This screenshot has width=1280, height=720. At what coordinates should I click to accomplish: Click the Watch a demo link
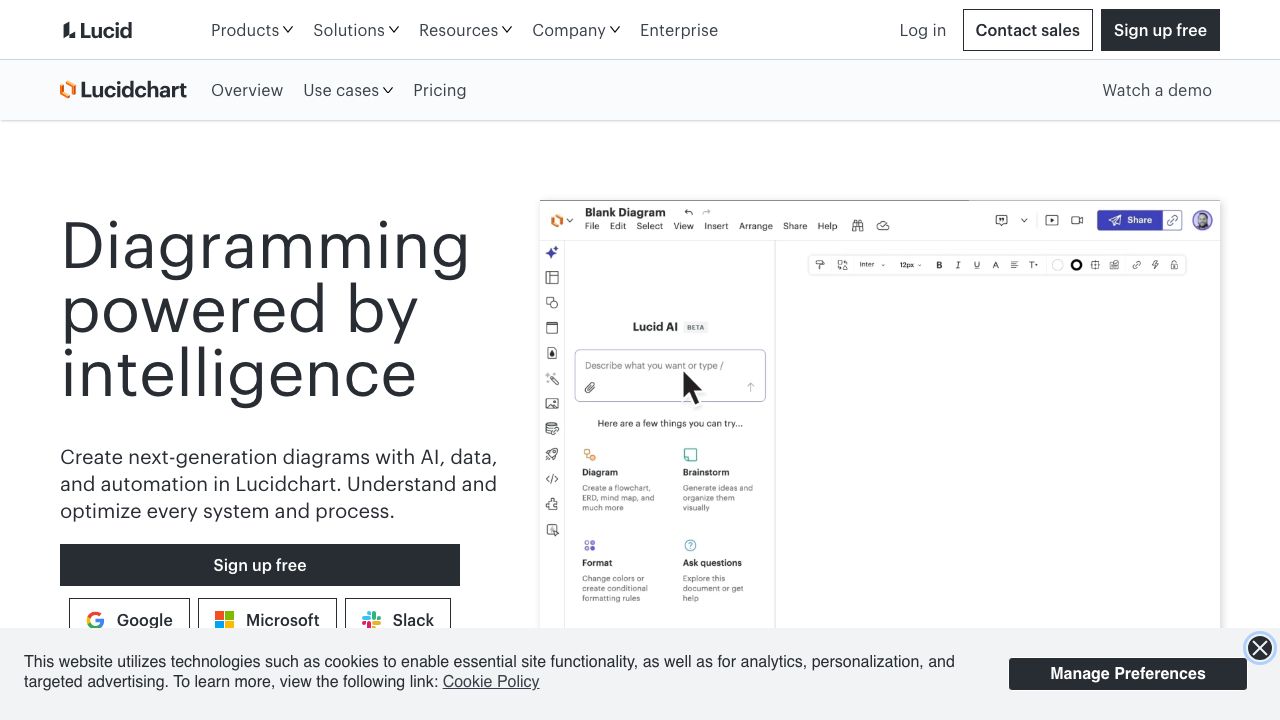(x=1157, y=90)
